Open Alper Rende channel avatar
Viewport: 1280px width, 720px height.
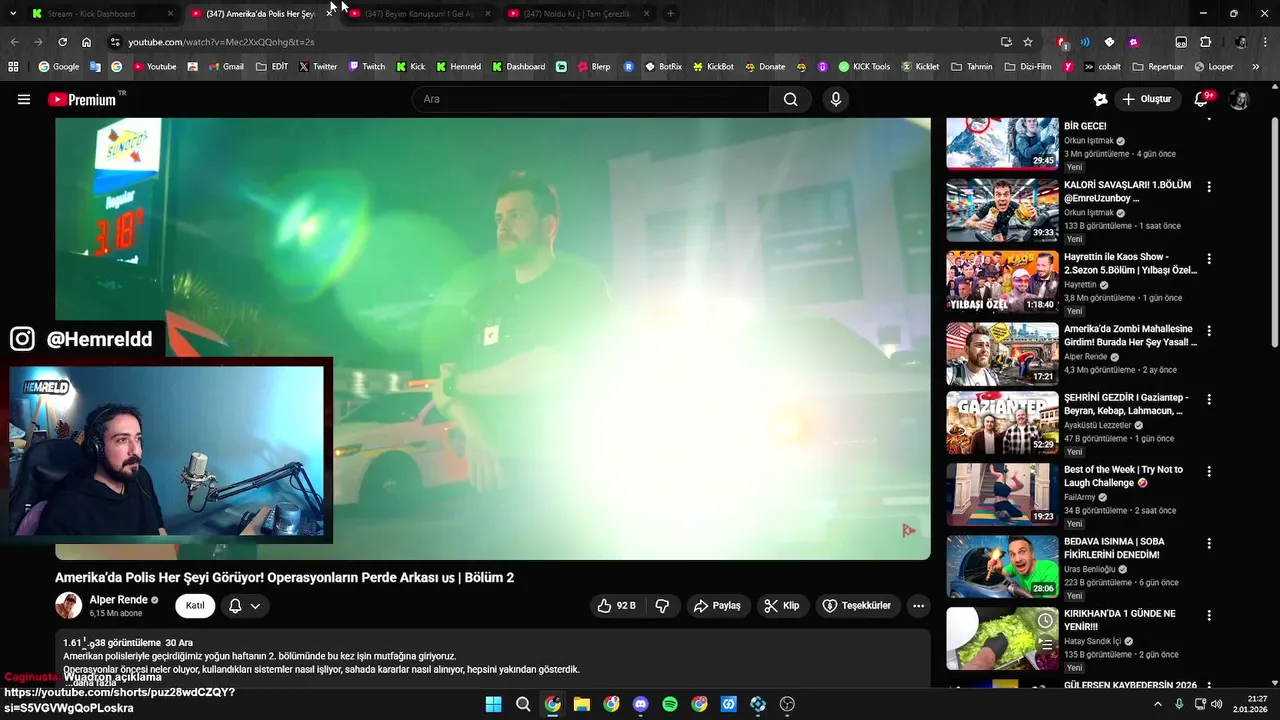(x=68, y=605)
